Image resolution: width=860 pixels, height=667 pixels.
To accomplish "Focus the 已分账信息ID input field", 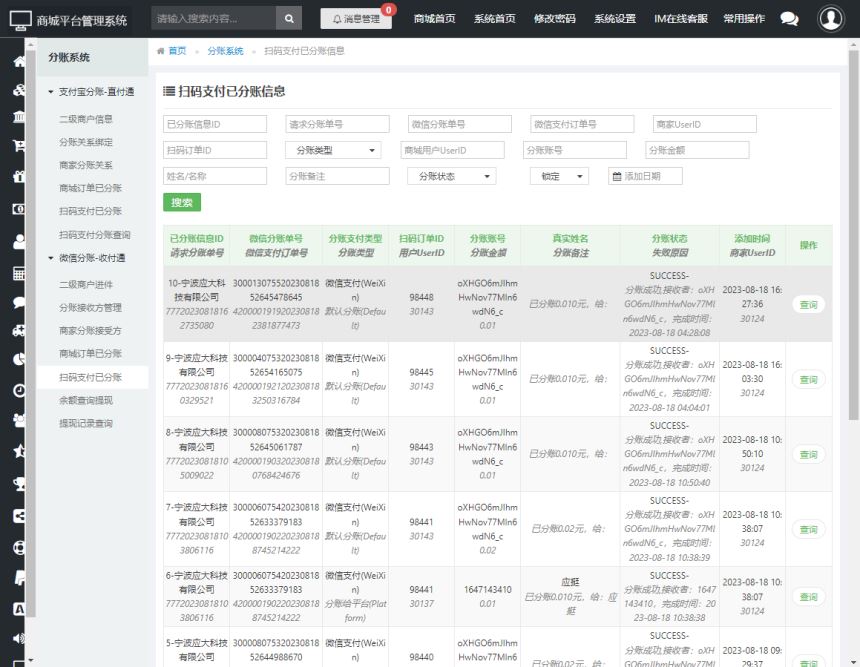I will (215, 124).
